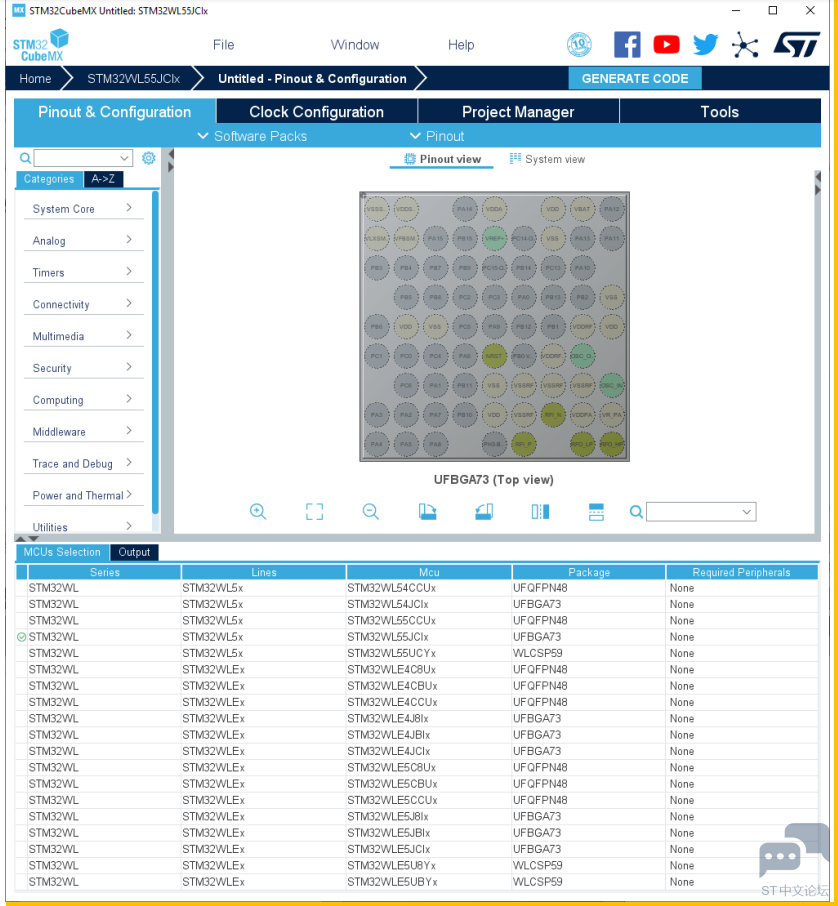Open the ST Facebook page icon
The height and width of the screenshot is (906, 838).
pos(627,44)
